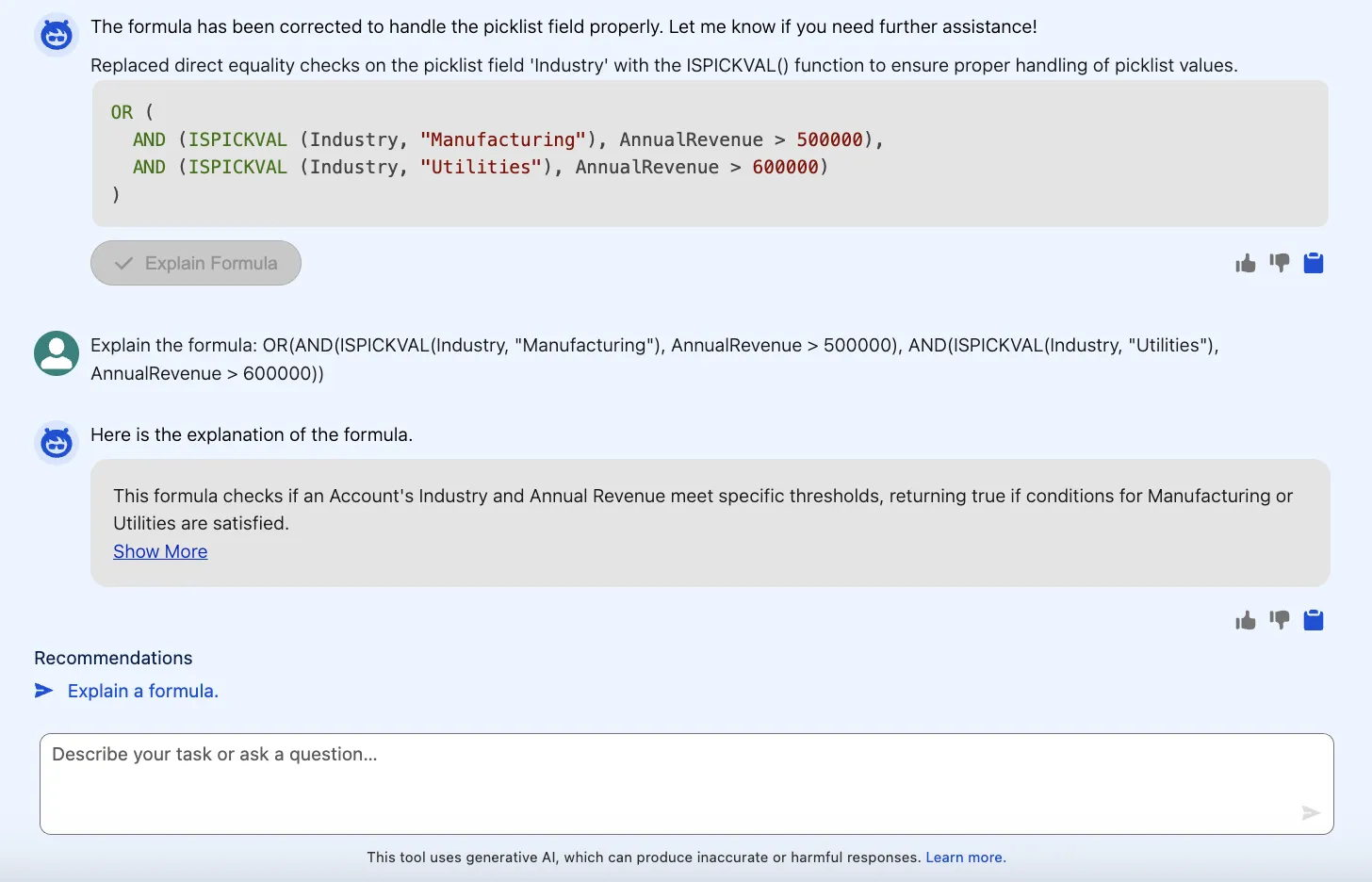Viewport: 1372px width, 882px height.
Task: Click the checkmark inside Explain Formula button
Action: [x=123, y=263]
